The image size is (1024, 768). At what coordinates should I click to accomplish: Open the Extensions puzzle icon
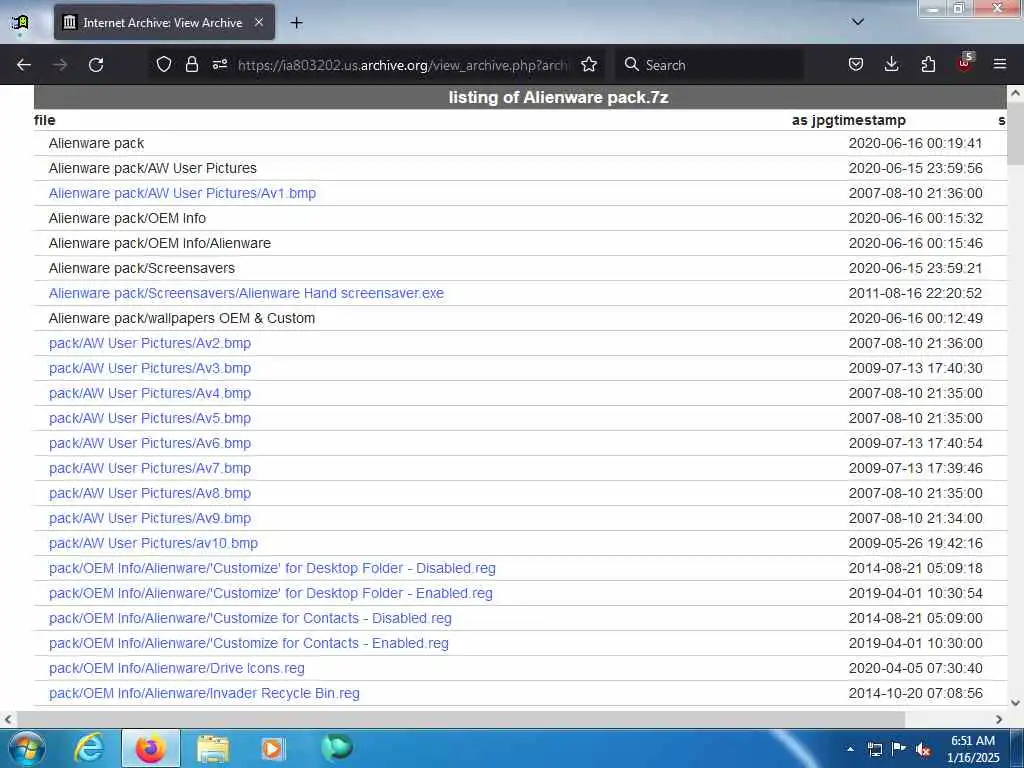coord(928,64)
